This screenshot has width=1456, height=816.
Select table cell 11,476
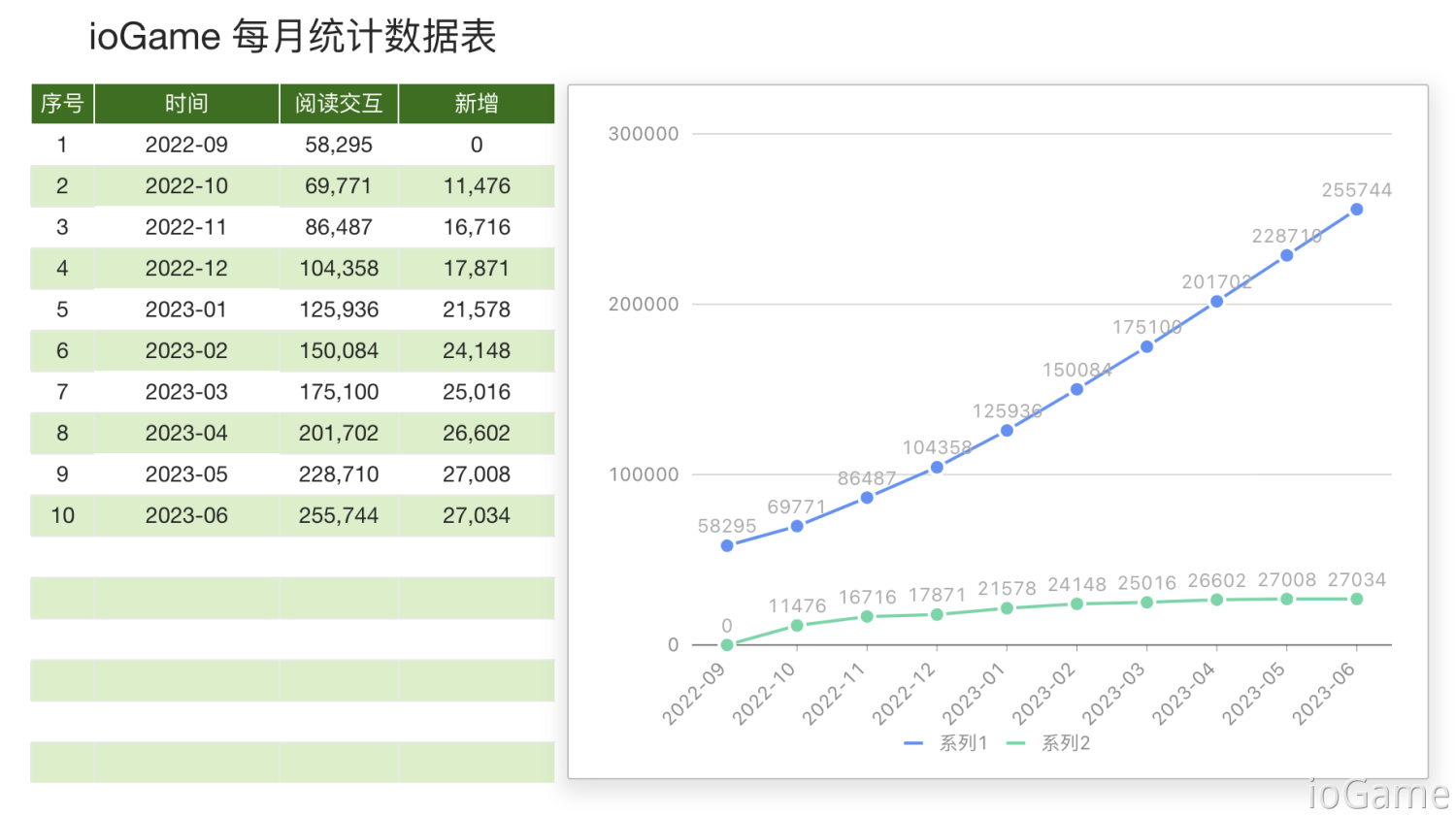477,186
